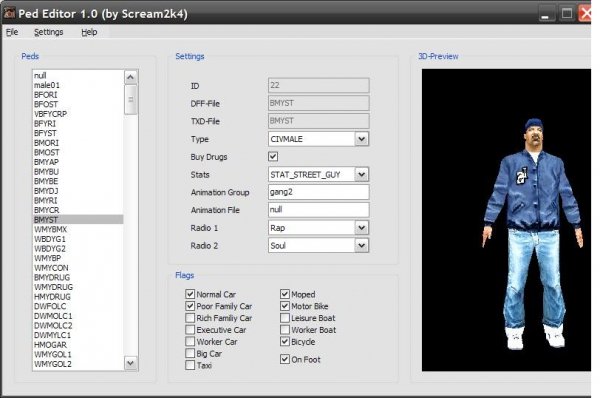Select BMYAP in the Peds list
This screenshot has height=398, width=600.
[78, 162]
